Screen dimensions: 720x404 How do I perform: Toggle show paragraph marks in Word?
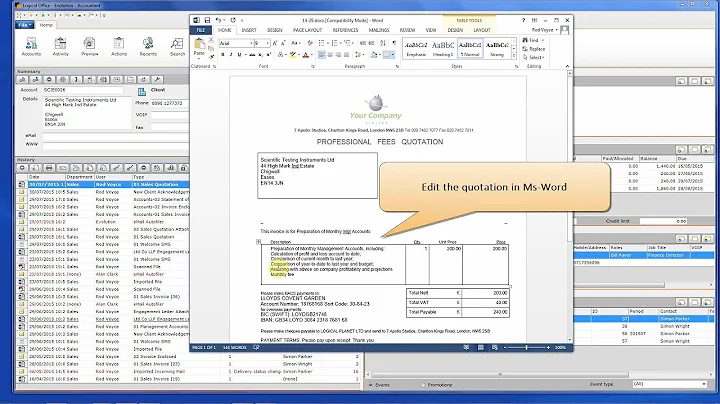[394, 43]
